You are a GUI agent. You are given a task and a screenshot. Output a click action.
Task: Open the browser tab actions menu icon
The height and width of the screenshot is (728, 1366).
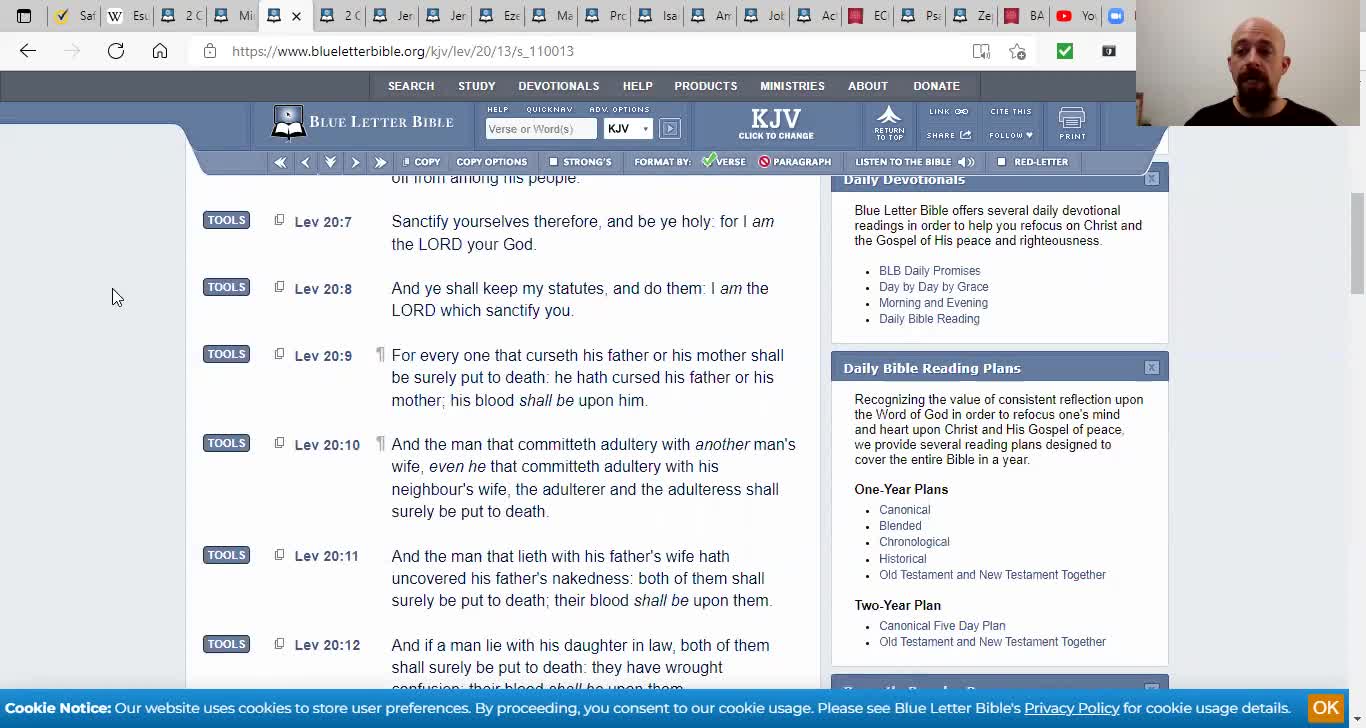pyautogui.click(x=24, y=16)
